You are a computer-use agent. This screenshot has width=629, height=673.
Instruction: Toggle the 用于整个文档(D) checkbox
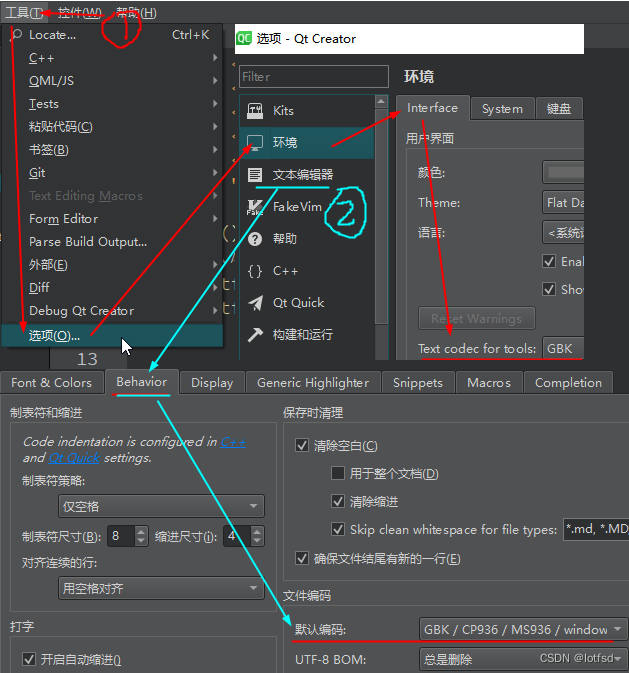338,473
